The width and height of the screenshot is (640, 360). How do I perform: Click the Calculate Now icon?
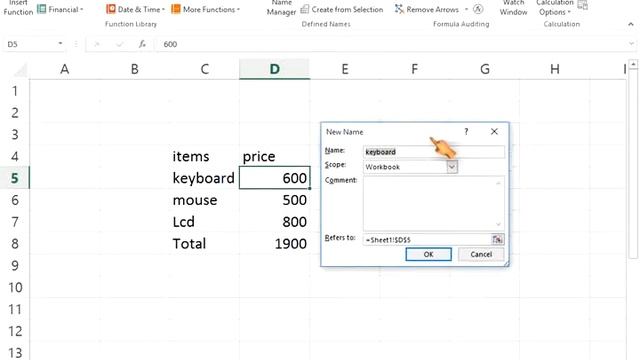(582, 5)
